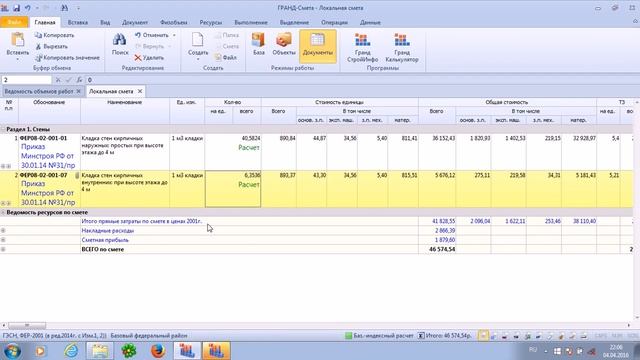Click Расчет in row ФЕР08-02-001-07

click(249, 185)
